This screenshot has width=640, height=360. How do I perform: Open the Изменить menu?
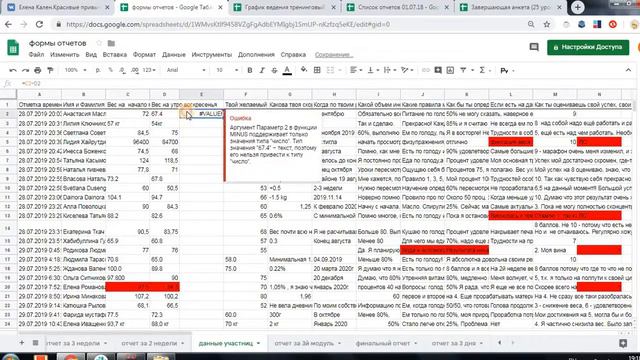pos(64,54)
